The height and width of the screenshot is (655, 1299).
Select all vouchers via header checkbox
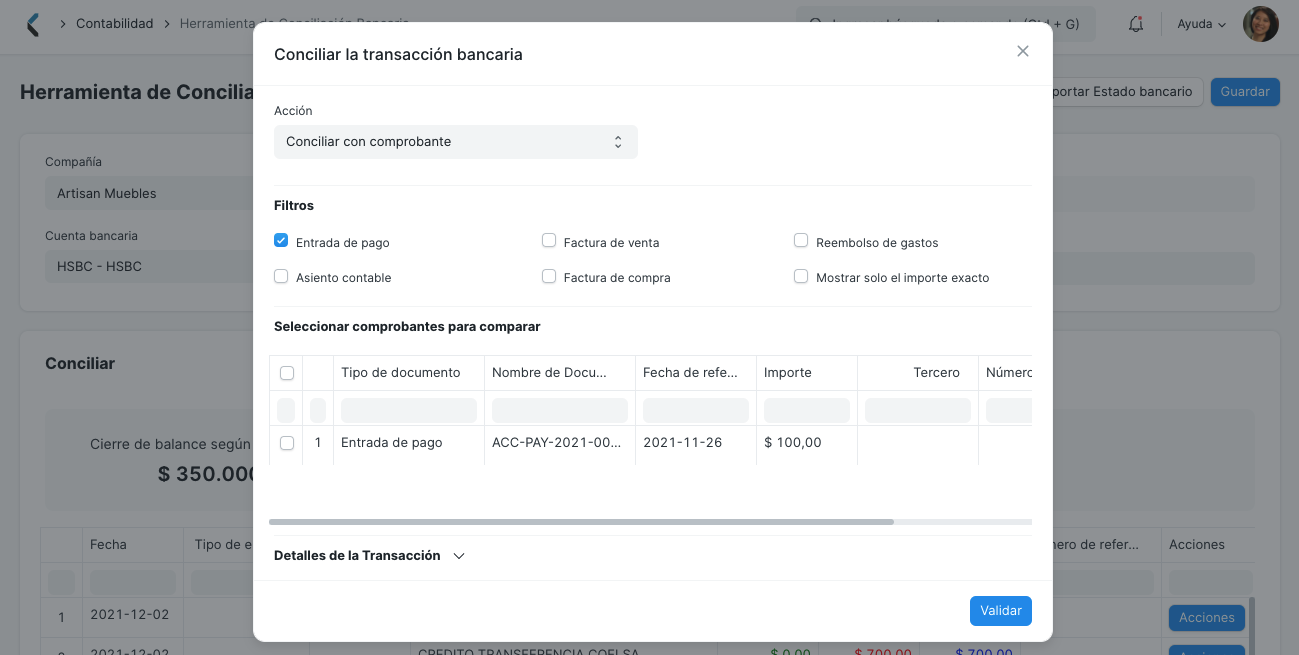coord(287,373)
